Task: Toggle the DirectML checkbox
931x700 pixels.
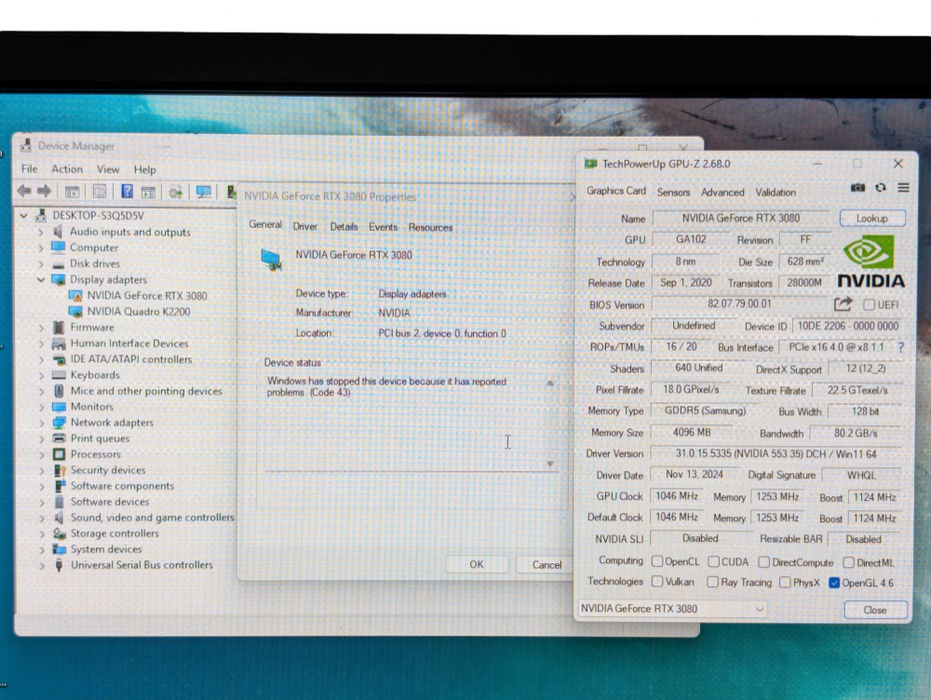Action: tap(848, 562)
